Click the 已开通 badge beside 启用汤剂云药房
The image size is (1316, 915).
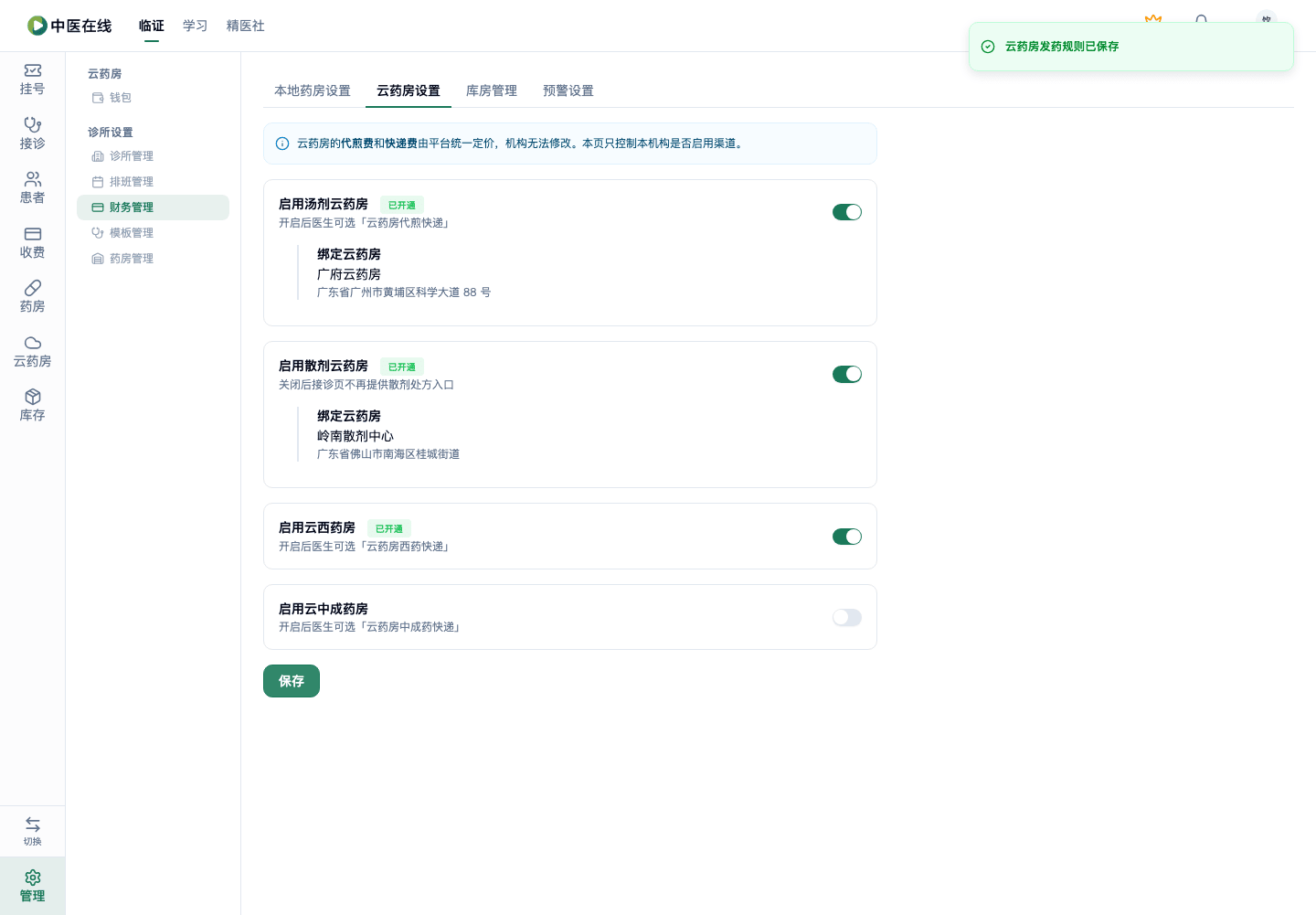[402, 206]
